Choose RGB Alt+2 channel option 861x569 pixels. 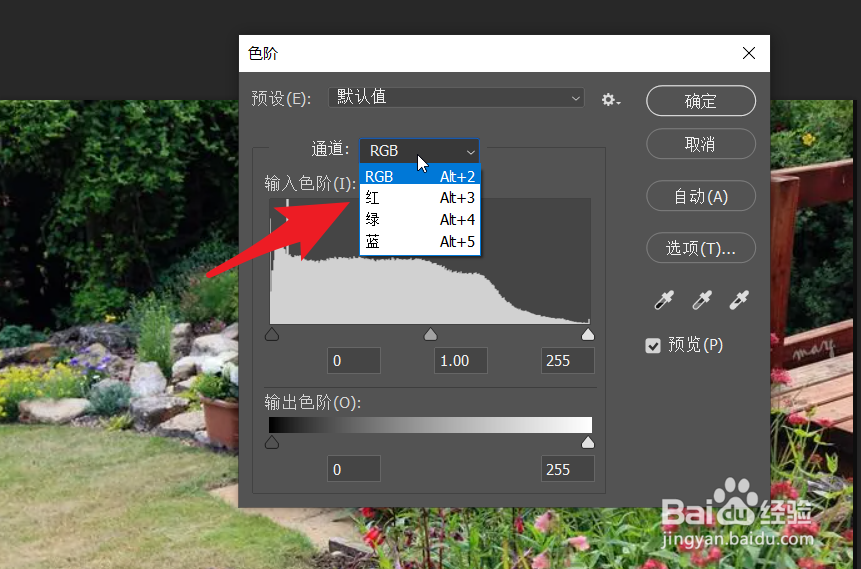420,176
